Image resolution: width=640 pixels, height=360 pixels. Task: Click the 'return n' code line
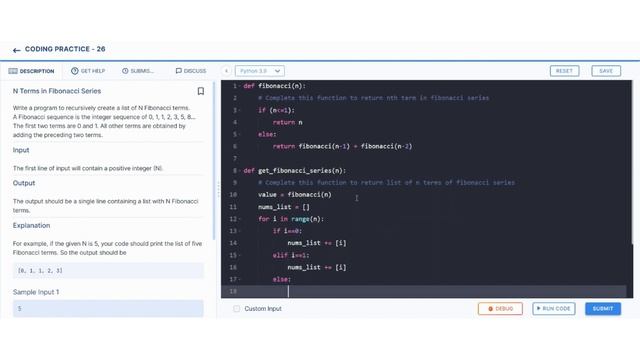click(x=287, y=122)
